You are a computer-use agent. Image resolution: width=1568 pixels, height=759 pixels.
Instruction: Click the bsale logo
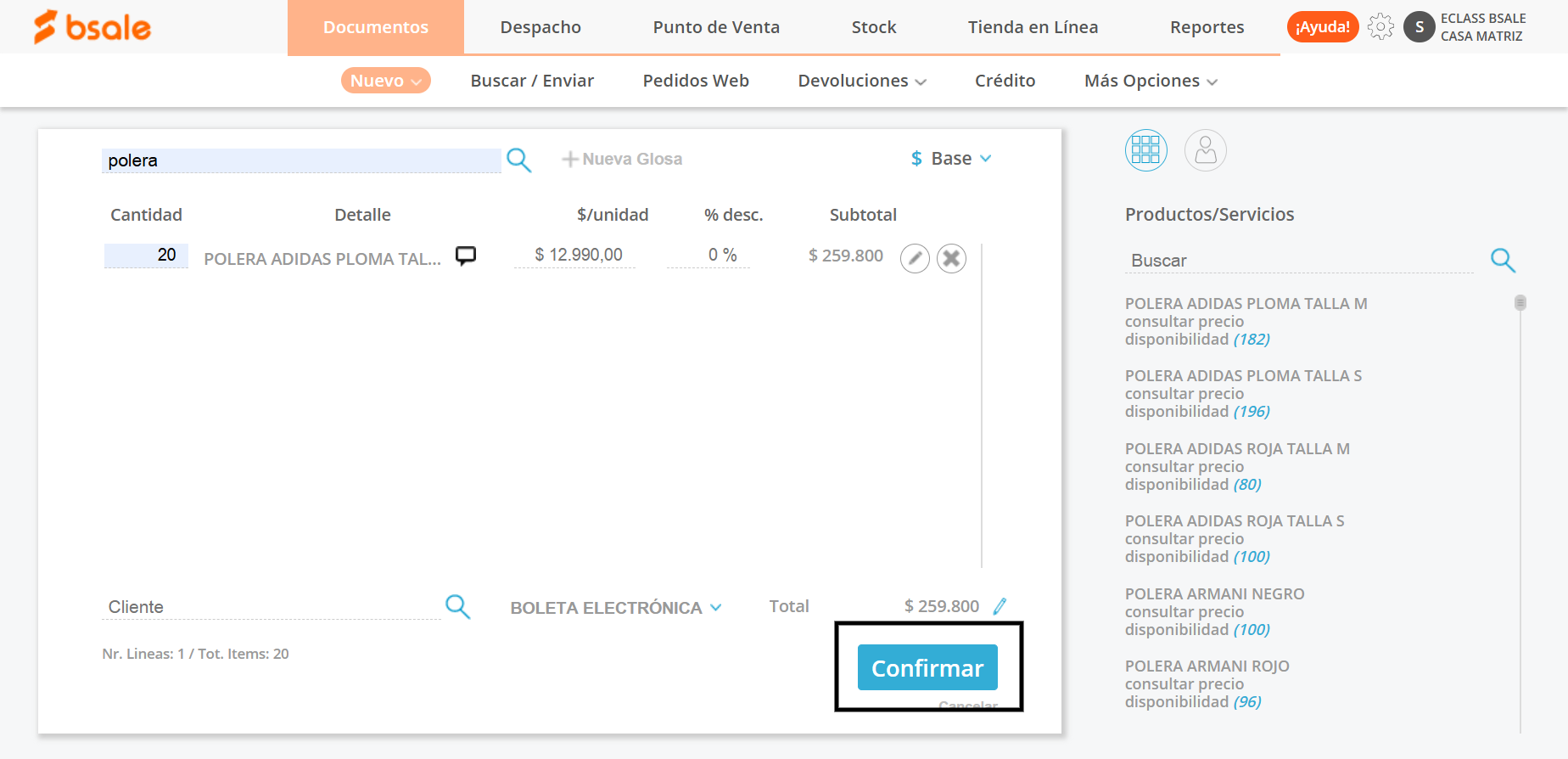[x=92, y=27]
